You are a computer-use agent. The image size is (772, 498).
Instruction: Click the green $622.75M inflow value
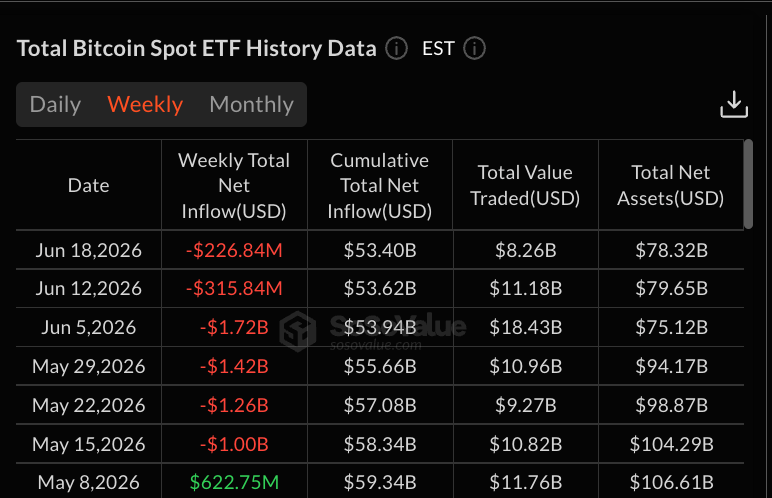(x=234, y=482)
